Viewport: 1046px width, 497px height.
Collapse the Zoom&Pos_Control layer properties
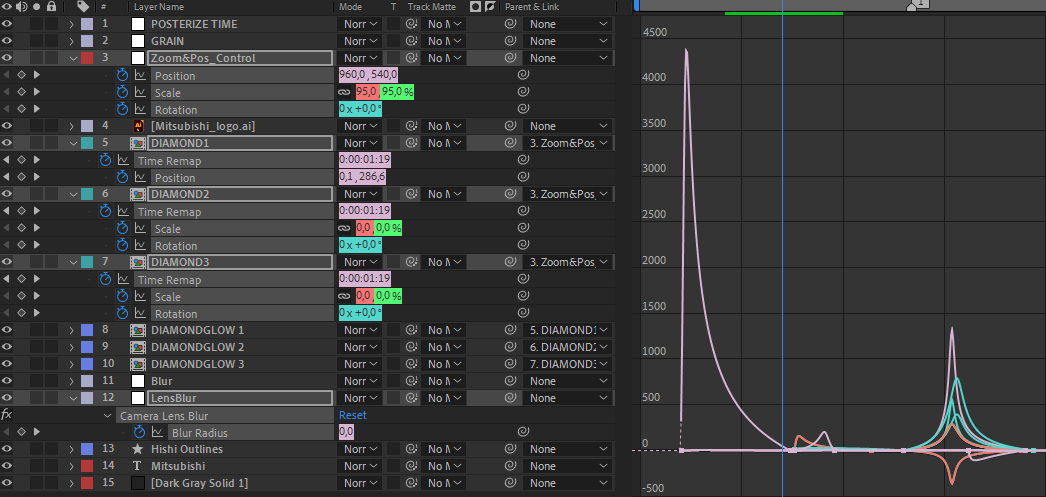click(x=73, y=58)
